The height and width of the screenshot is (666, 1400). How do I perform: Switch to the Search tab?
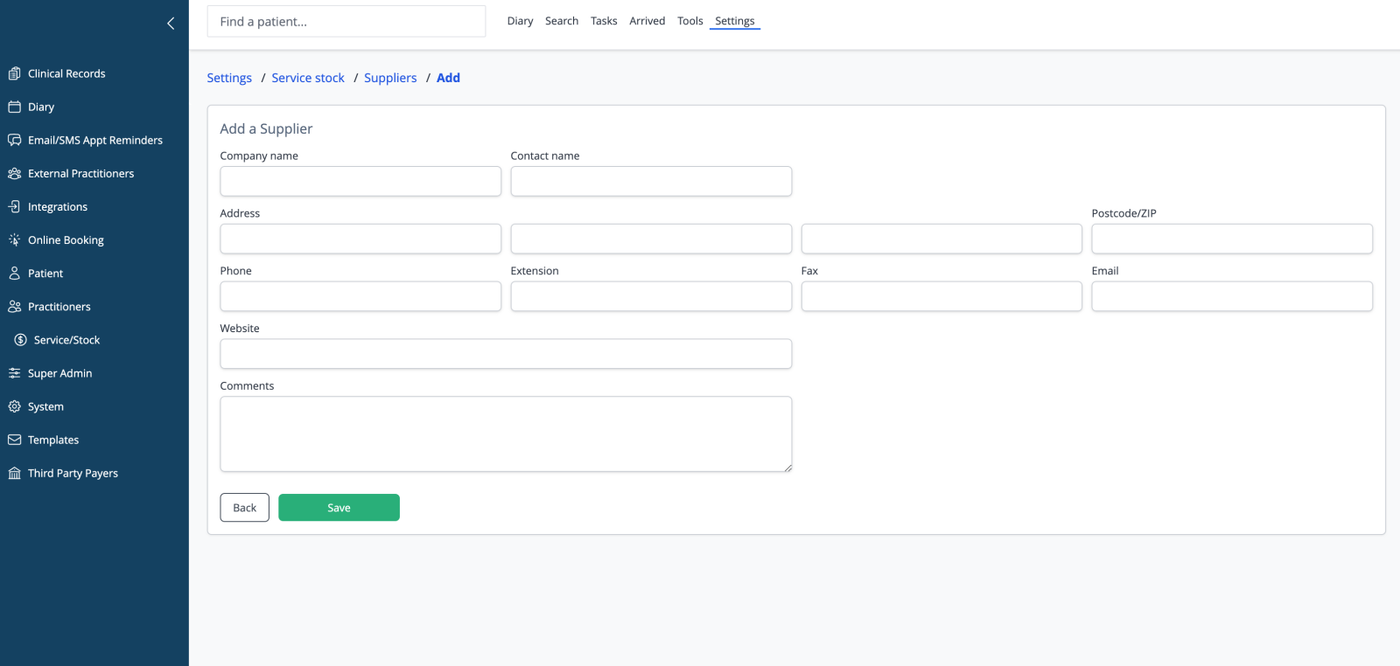[562, 21]
